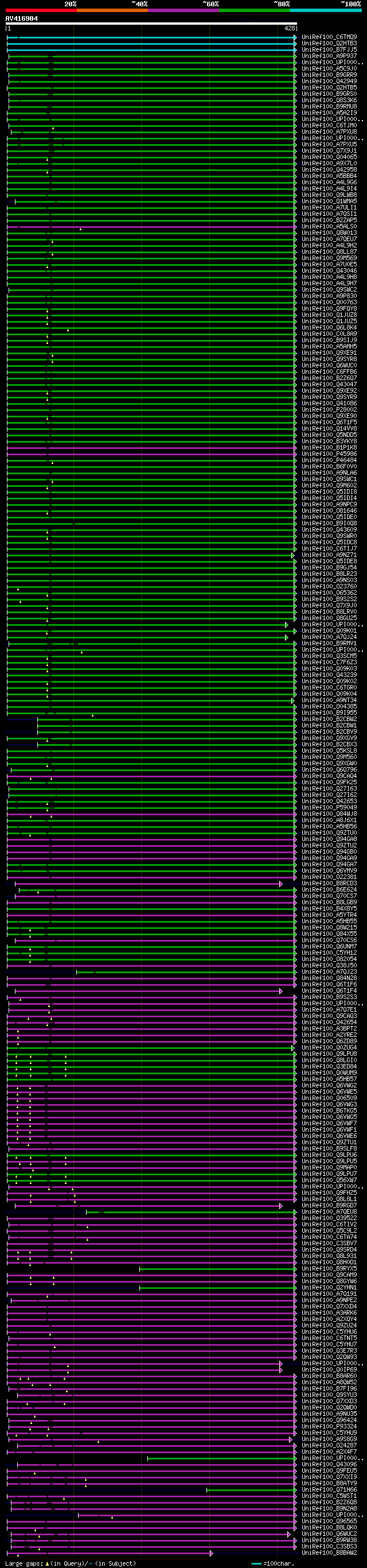367x1568 pixels.
Task: Open hit UniRef100_B7FJJ5
Action: click(329, 49)
